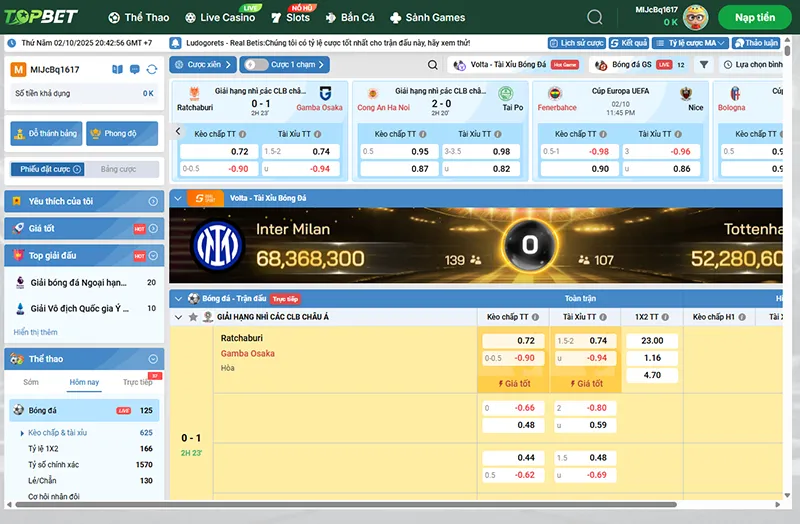800x524 pixels.
Task: Click Đỗ thánh bảng button
Action: click(46, 134)
